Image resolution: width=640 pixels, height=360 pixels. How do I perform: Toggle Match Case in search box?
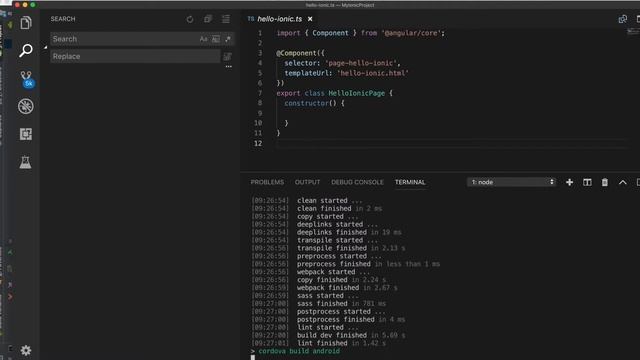pos(203,39)
